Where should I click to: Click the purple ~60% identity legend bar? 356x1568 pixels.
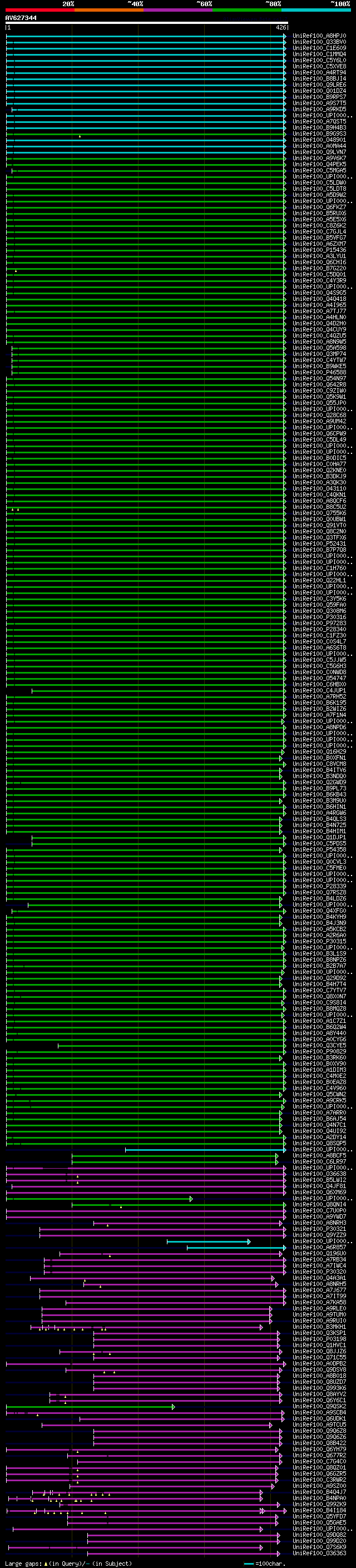point(177,10)
